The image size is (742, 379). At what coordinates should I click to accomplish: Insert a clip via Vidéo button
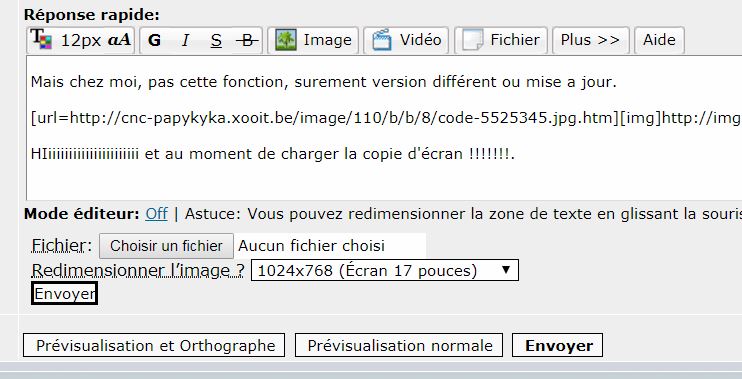click(x=406, y=40)
